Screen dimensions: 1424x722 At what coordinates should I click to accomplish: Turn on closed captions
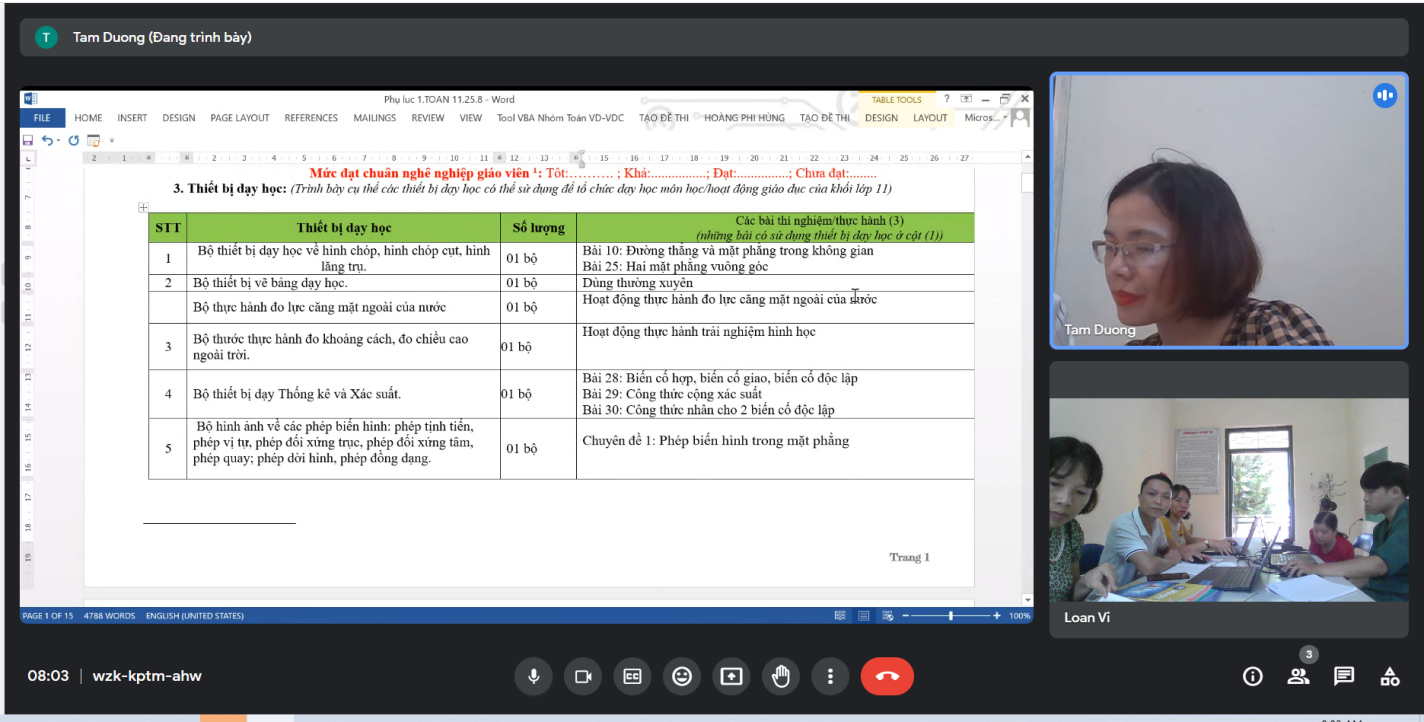point(632,676)
